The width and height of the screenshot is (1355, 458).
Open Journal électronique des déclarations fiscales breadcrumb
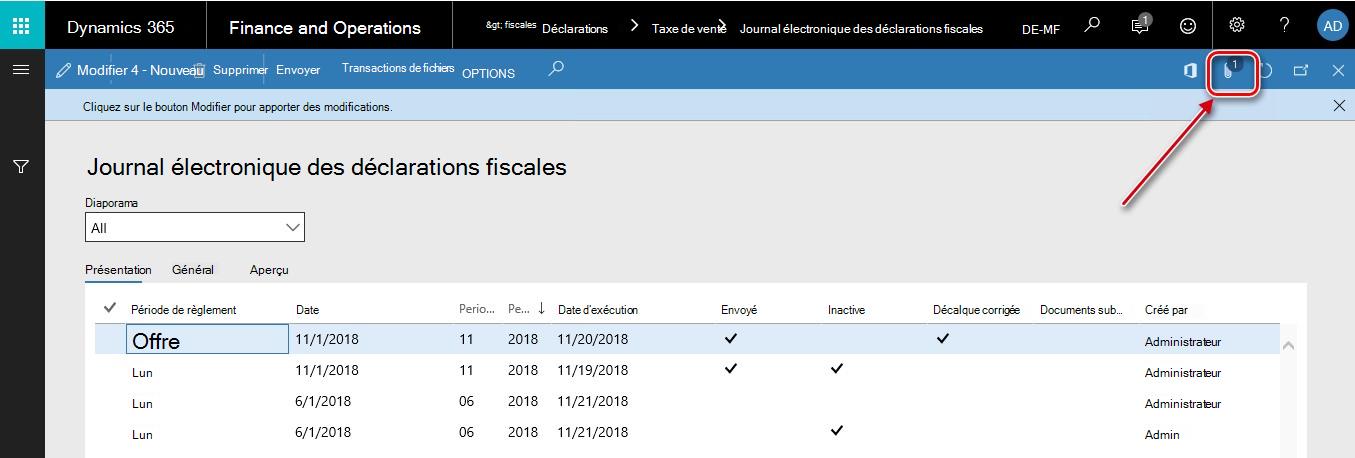tap(861, 29)
